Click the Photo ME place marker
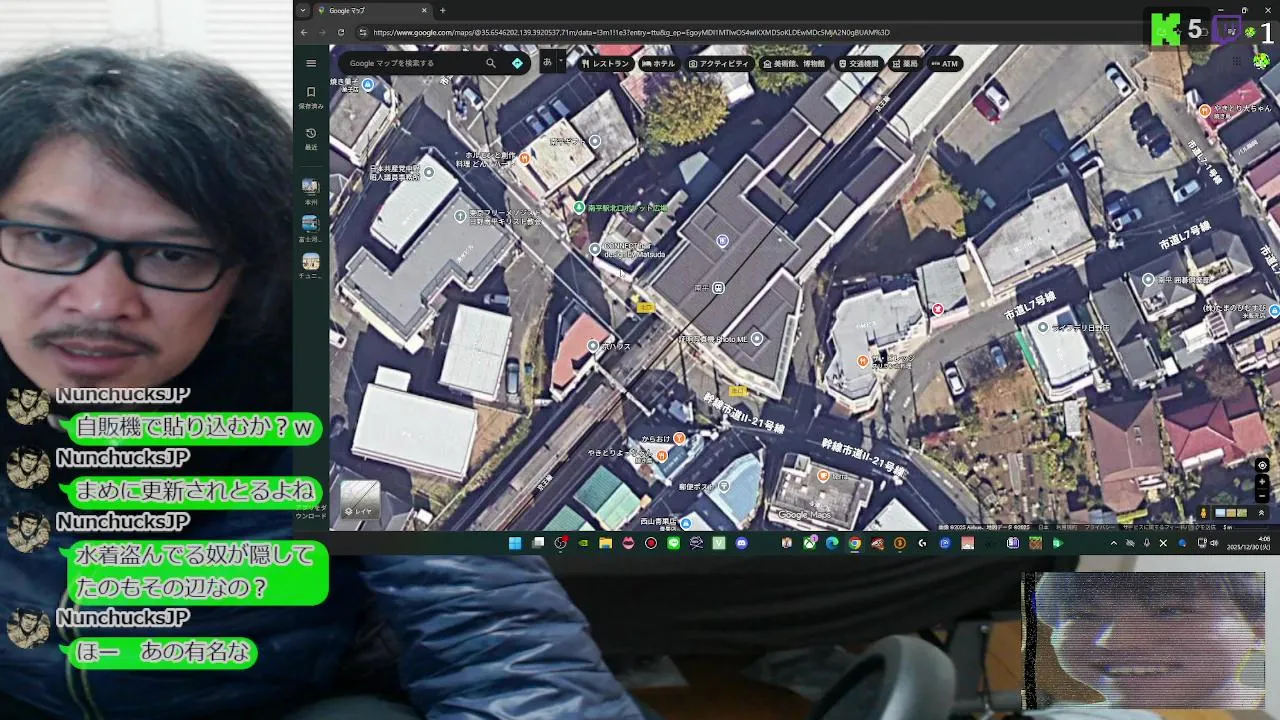Image resolution: width=1280 pixels, height=720 pixels. pyautogui.click(x=757, y=339)
